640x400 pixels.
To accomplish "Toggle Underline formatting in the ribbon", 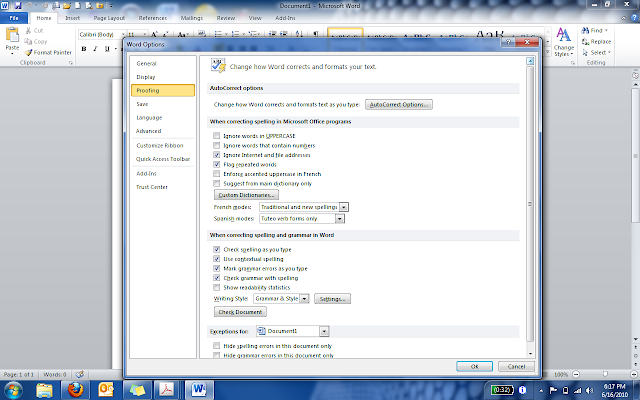I will 107,49.
